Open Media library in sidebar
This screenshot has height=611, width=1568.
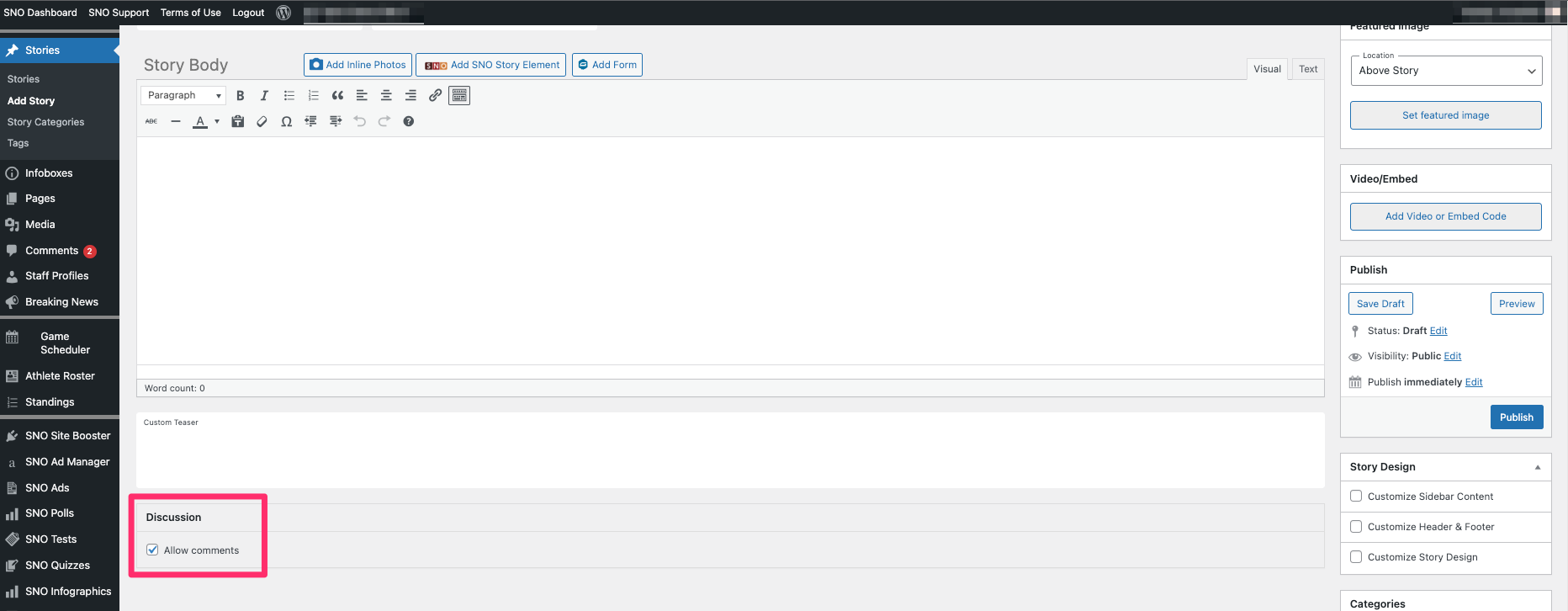[x=40, y=225]
